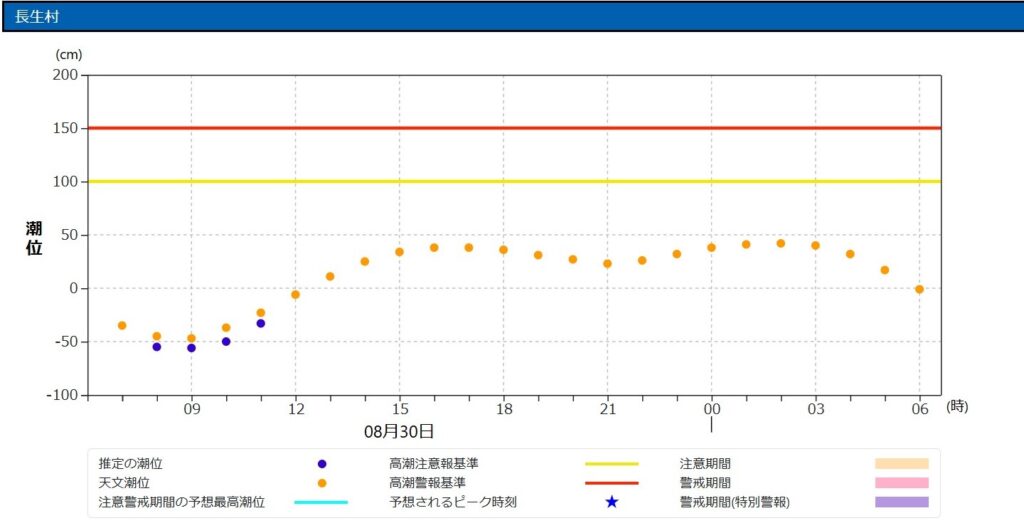Image resolution: width=1024 pixels, height=528 pixels.
Task: Click the orange tide point at 18 o'clock
Action: tap(504, 250)
